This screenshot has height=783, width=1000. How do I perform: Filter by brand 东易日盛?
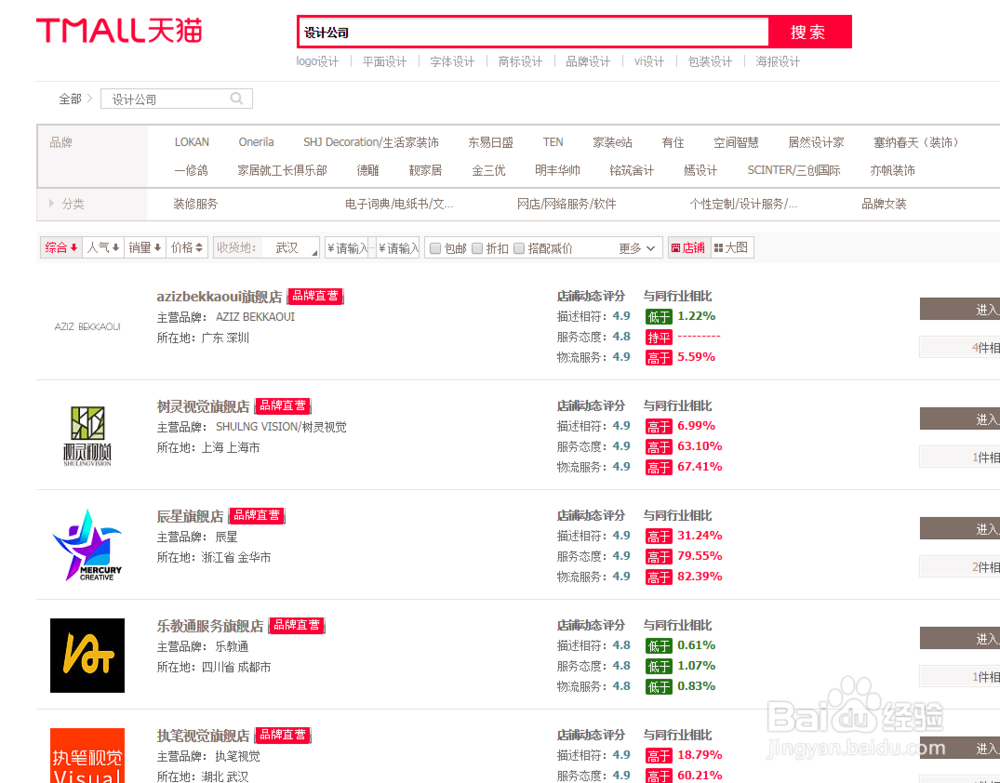(x=490, y=142)
